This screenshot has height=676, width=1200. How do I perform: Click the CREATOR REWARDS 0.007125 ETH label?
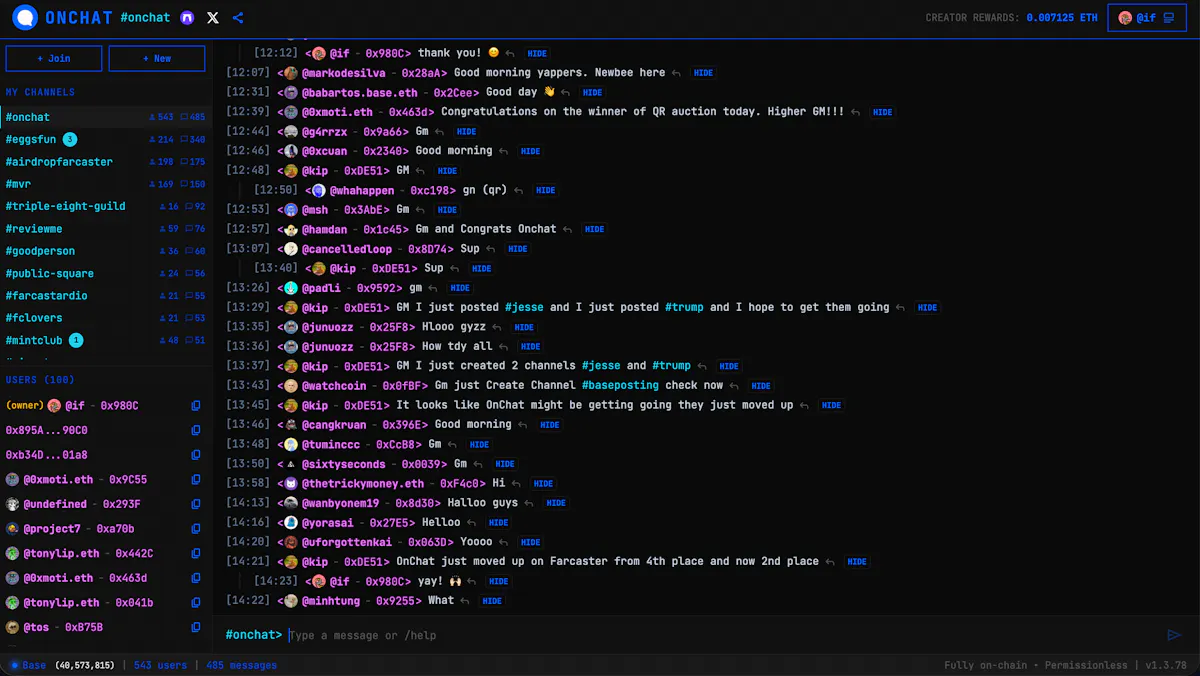(x=1011, y=18)
